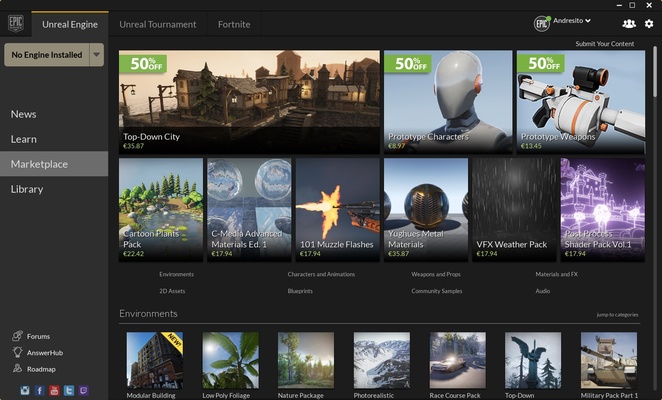
Task: Open the Top-Down City featured item
Action: [x=249, y=102]
